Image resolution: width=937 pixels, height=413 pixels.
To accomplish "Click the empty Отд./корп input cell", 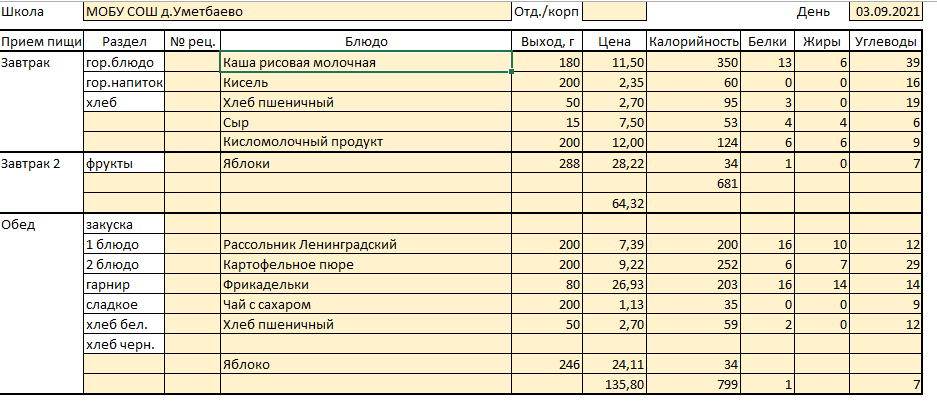I will click(613, 12).
